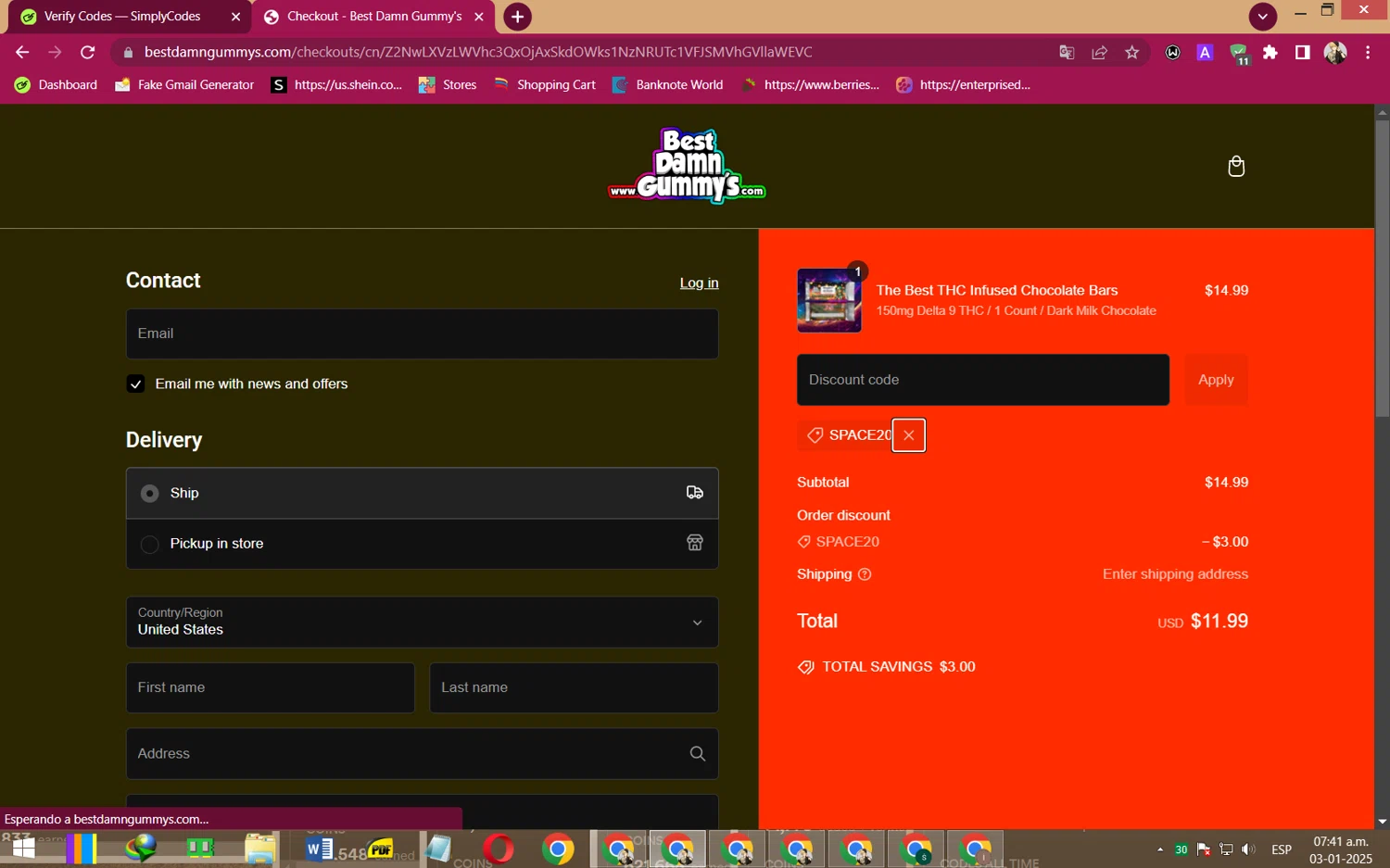Click the Best Damn Gummys logo
Screen dimensions: 1390x868
(687, 166)
